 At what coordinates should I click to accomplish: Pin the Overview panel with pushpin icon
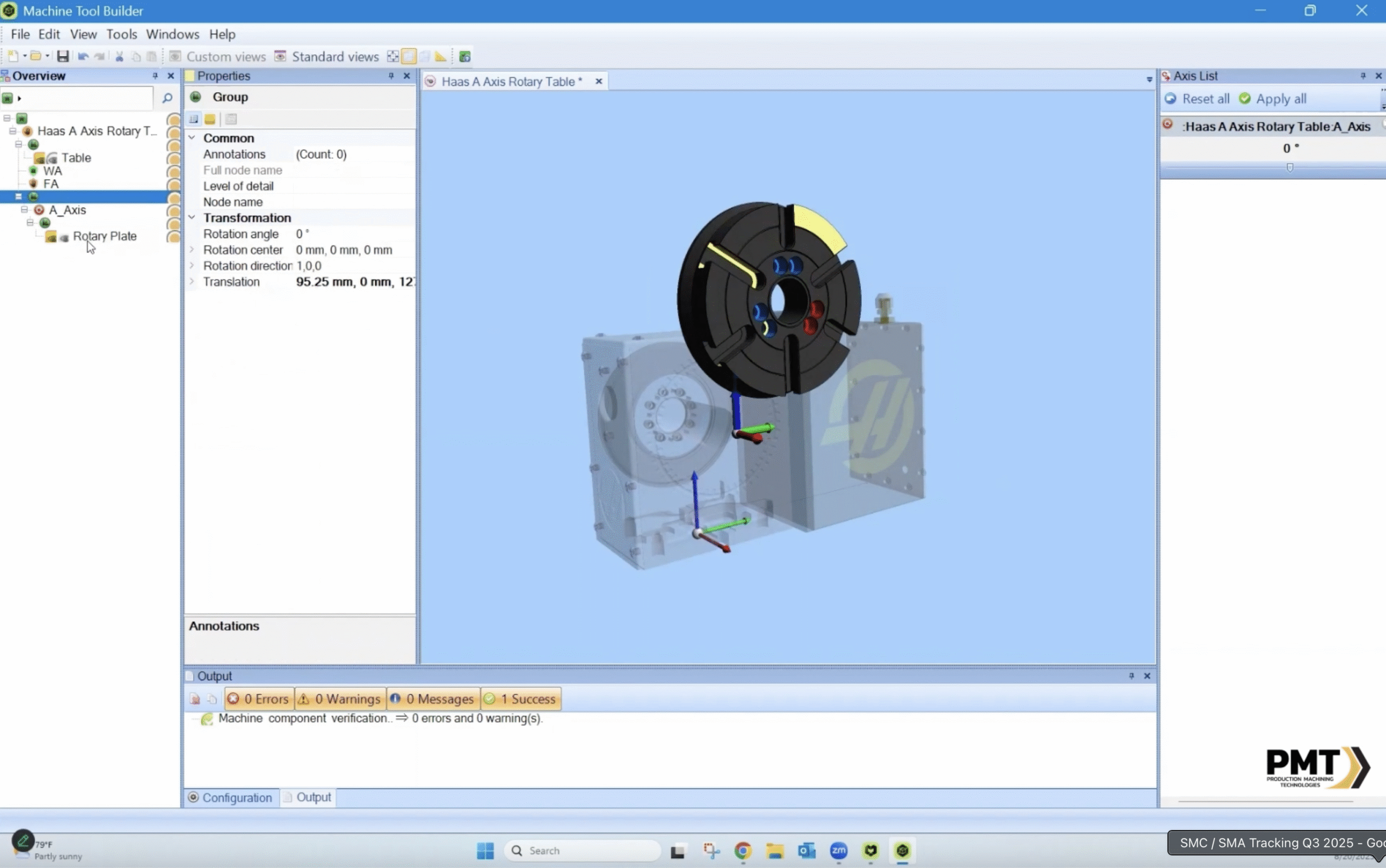click(x=155, y=76)
